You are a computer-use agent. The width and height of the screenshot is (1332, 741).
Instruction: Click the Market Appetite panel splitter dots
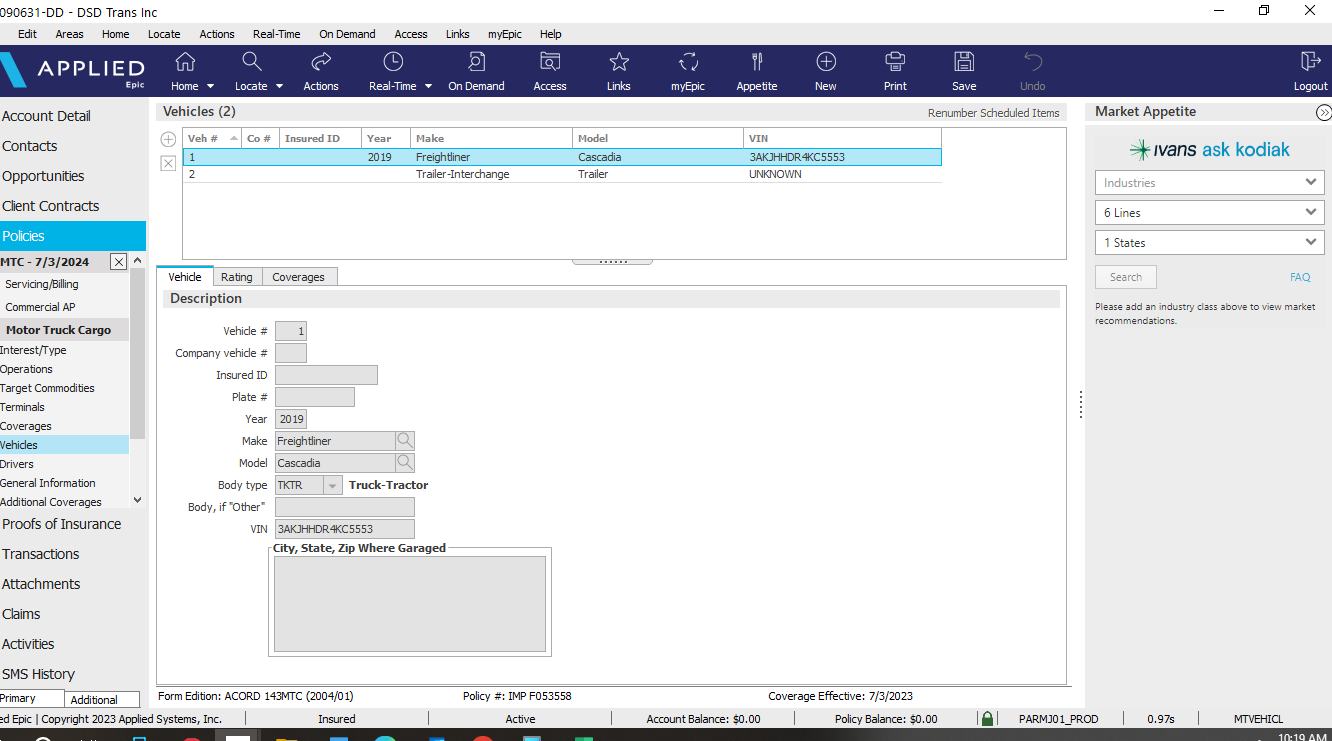[x=1081, y=404]
